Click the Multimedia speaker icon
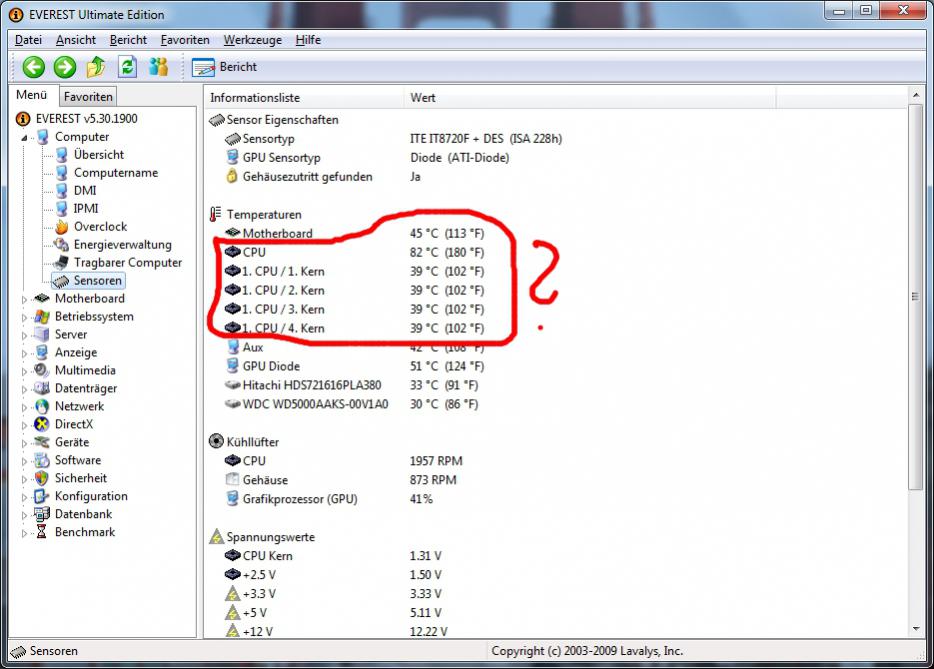The image size is (934, 669). (x=42, y=370)
